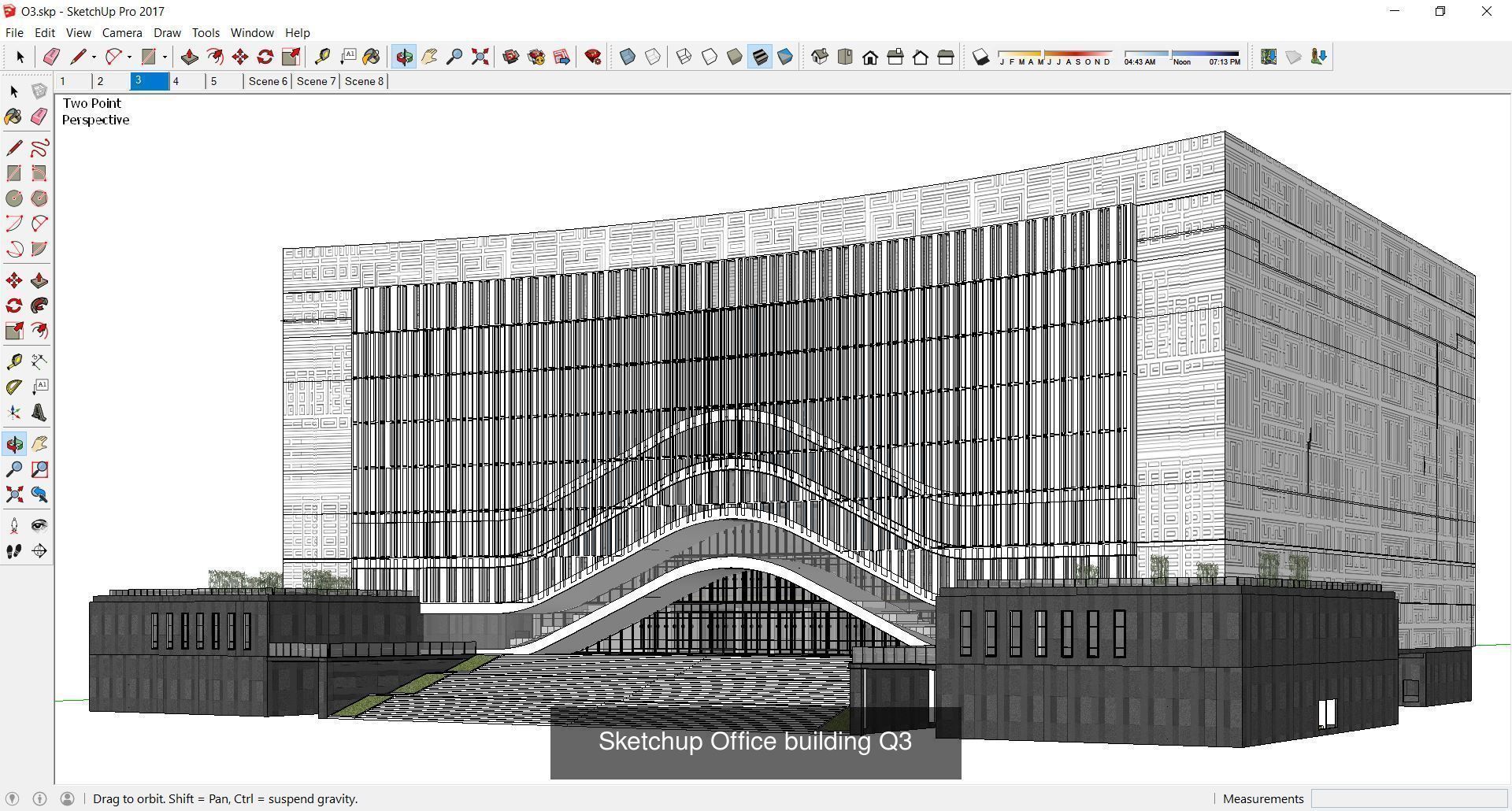Open the Camera menu
Screen dimensions: 1512x811
122,32
